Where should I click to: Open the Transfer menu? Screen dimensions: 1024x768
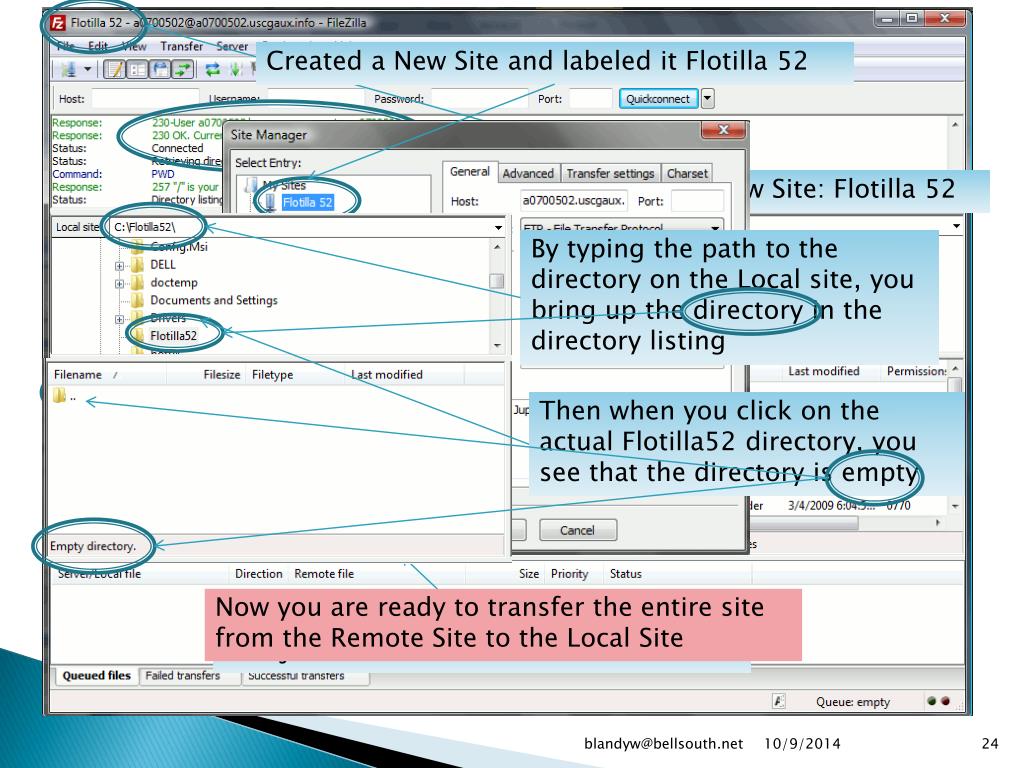click(x=182, y=46)
